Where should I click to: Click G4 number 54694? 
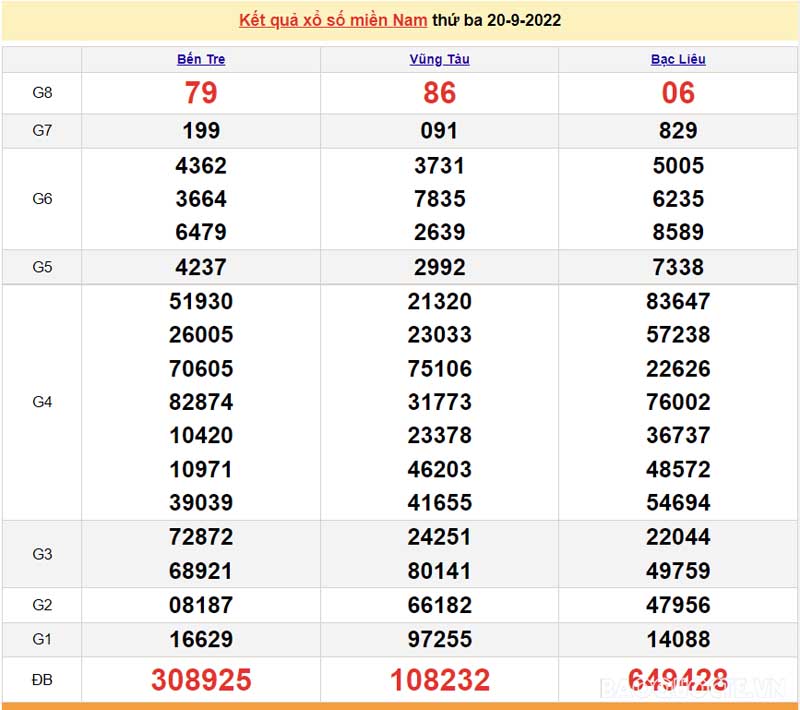[678, 502]
